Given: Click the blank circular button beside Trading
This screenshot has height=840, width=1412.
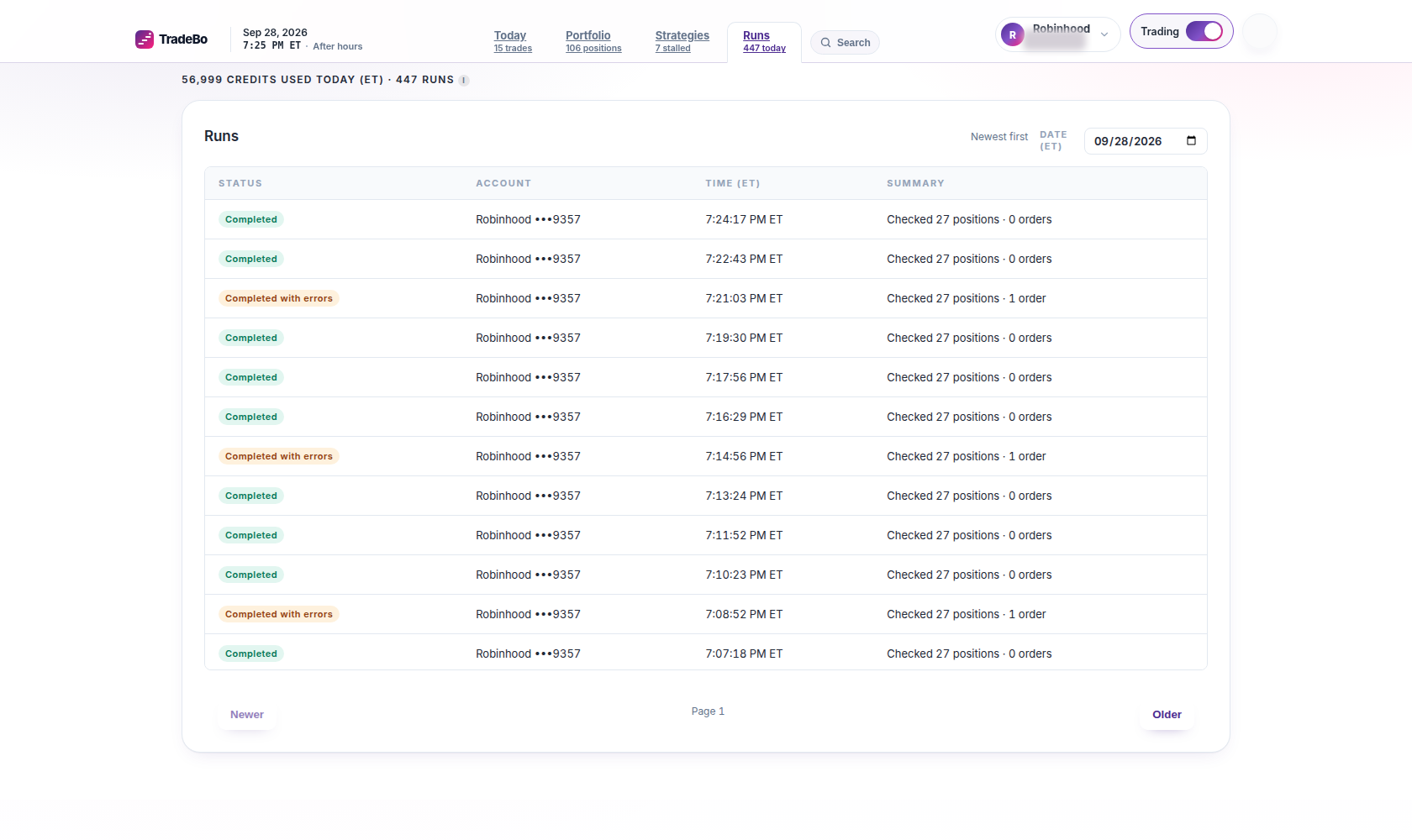Looking at the screenshot, I should click(1260, 32).
